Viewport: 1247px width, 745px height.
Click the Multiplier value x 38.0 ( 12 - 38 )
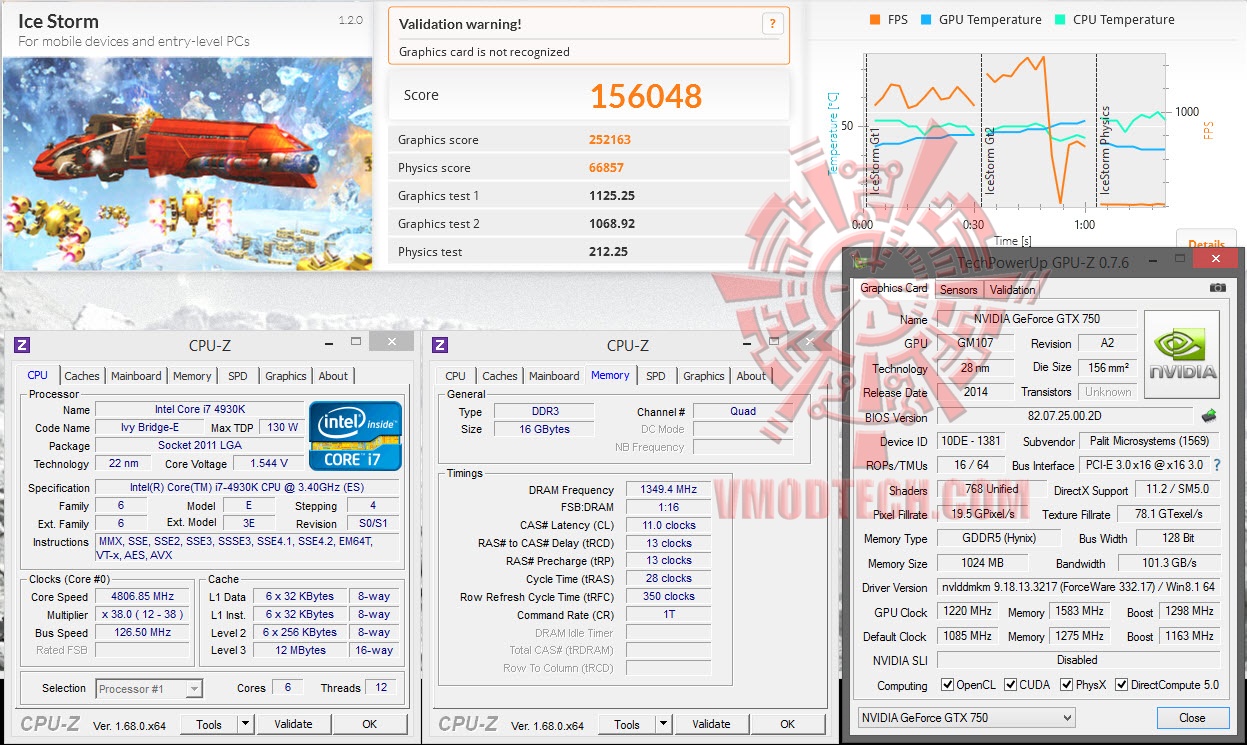pos(143,615)
